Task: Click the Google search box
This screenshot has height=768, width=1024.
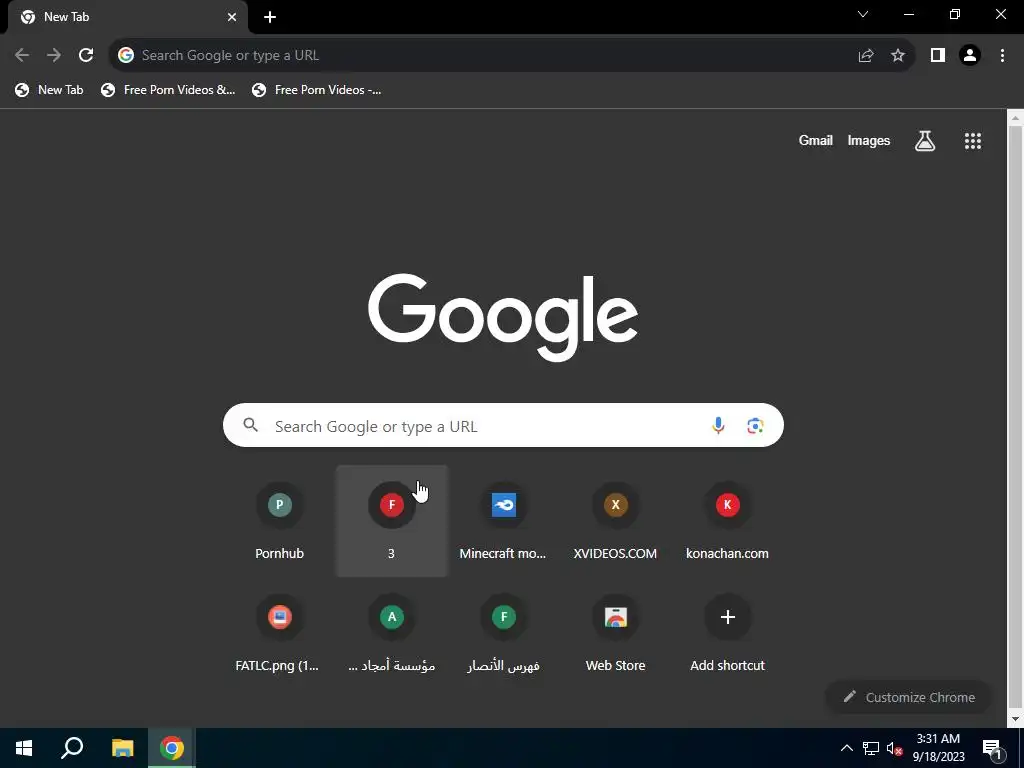Action: pyautogui.click(x=503, y=425)
